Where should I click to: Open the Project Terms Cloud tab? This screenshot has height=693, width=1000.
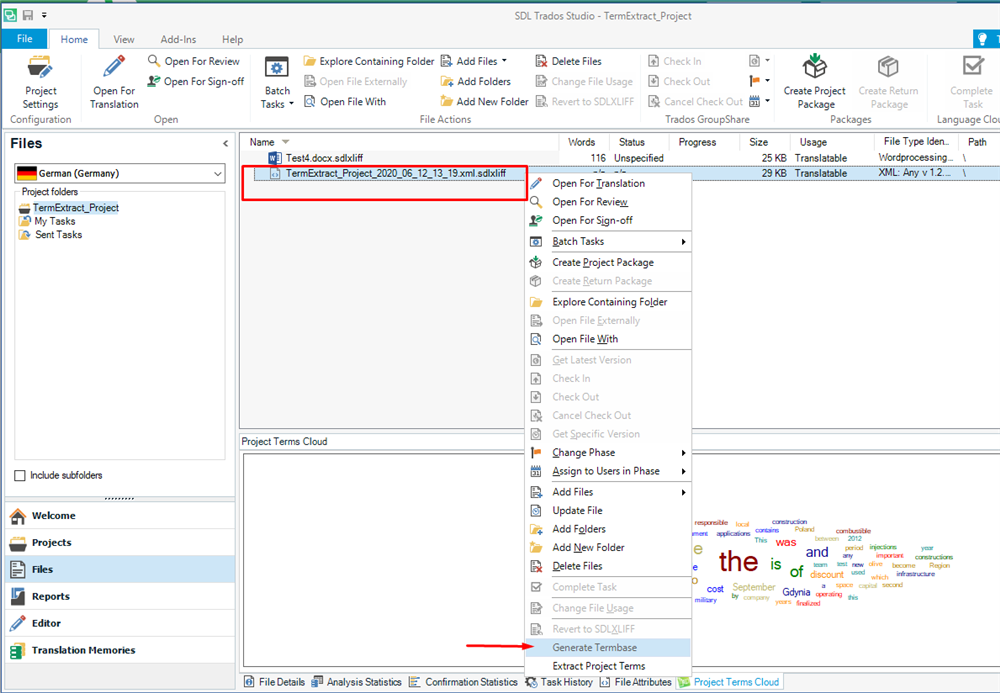point(729,682)
